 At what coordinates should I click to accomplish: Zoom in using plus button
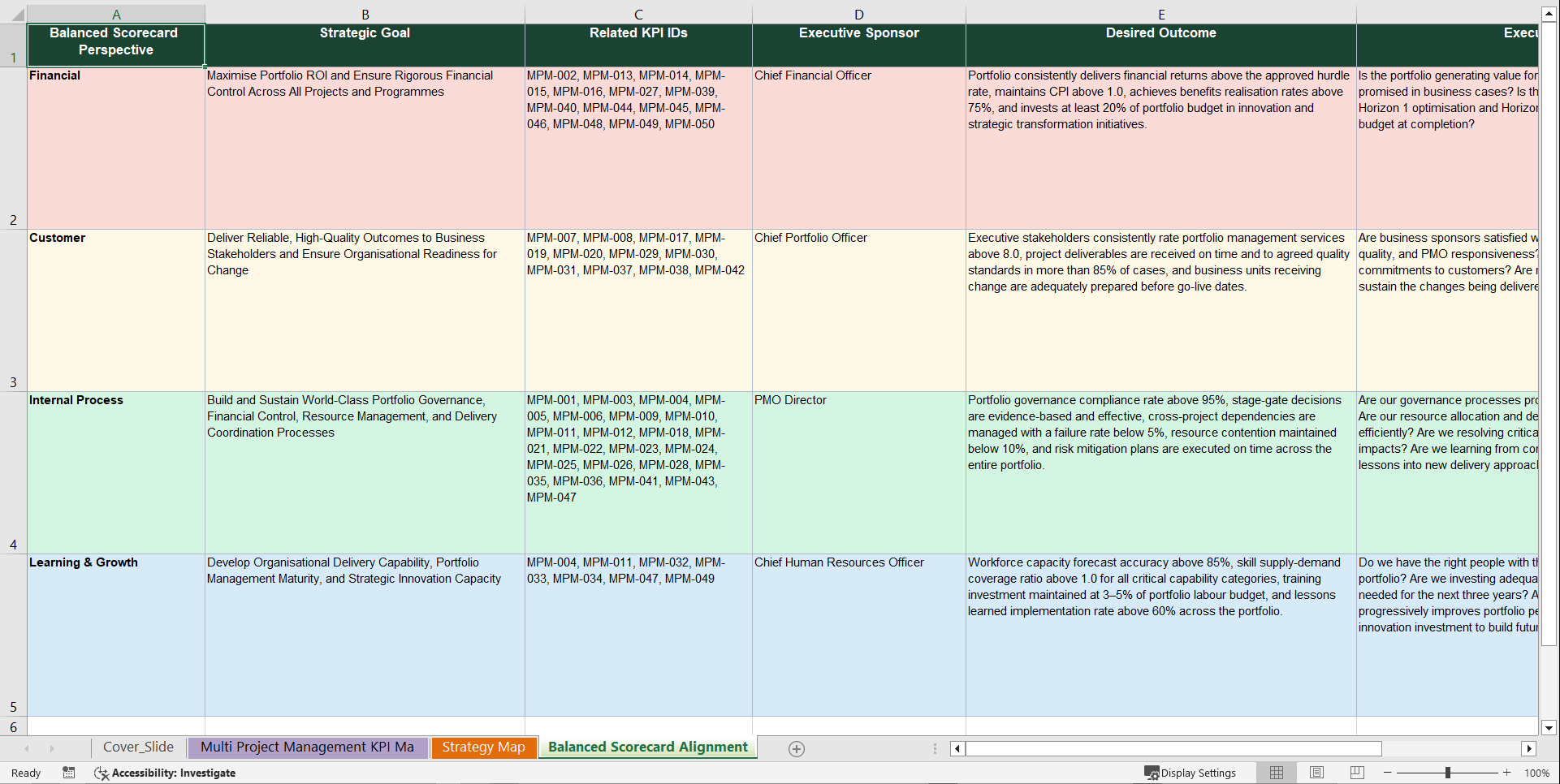[x=1507, y=773]
